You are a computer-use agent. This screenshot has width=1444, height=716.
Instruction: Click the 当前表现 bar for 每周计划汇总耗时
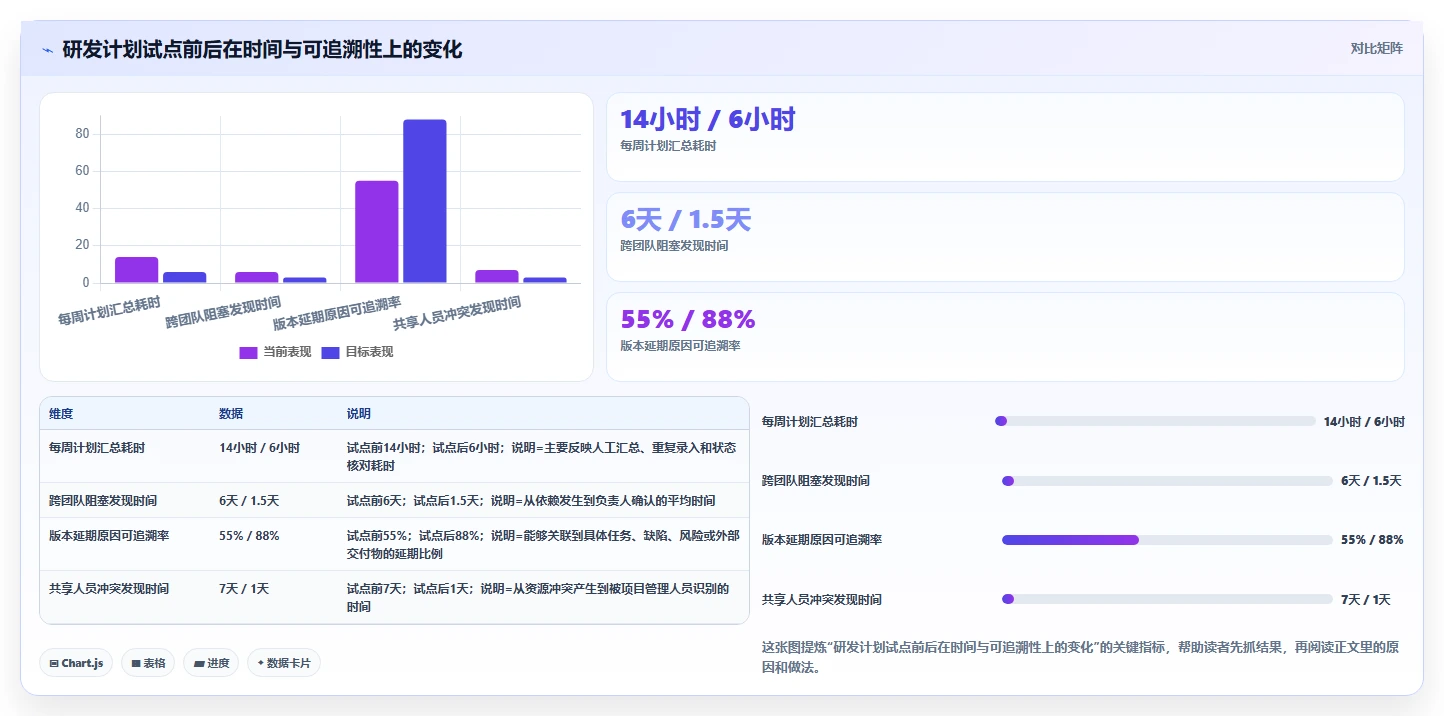point(137,270)
